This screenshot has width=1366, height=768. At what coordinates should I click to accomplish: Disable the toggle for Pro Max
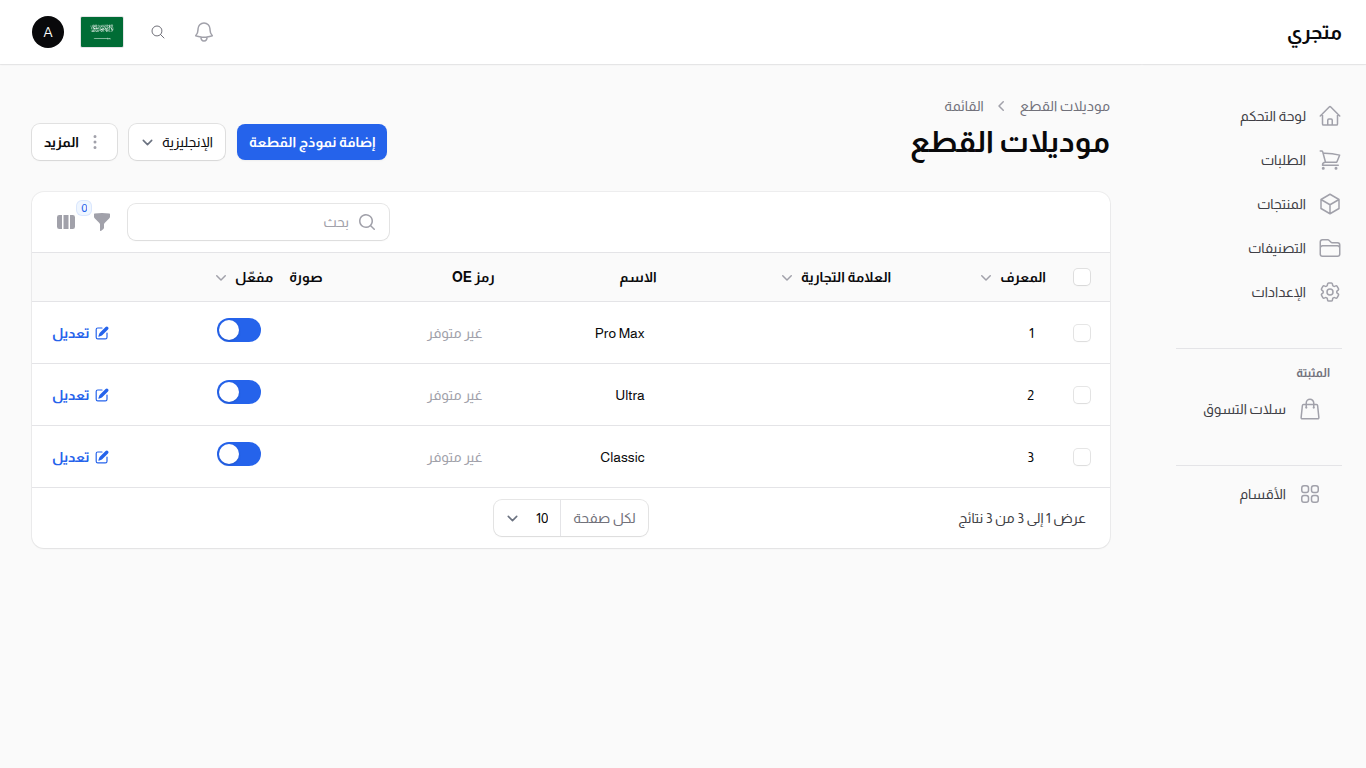tap(238, 329)
